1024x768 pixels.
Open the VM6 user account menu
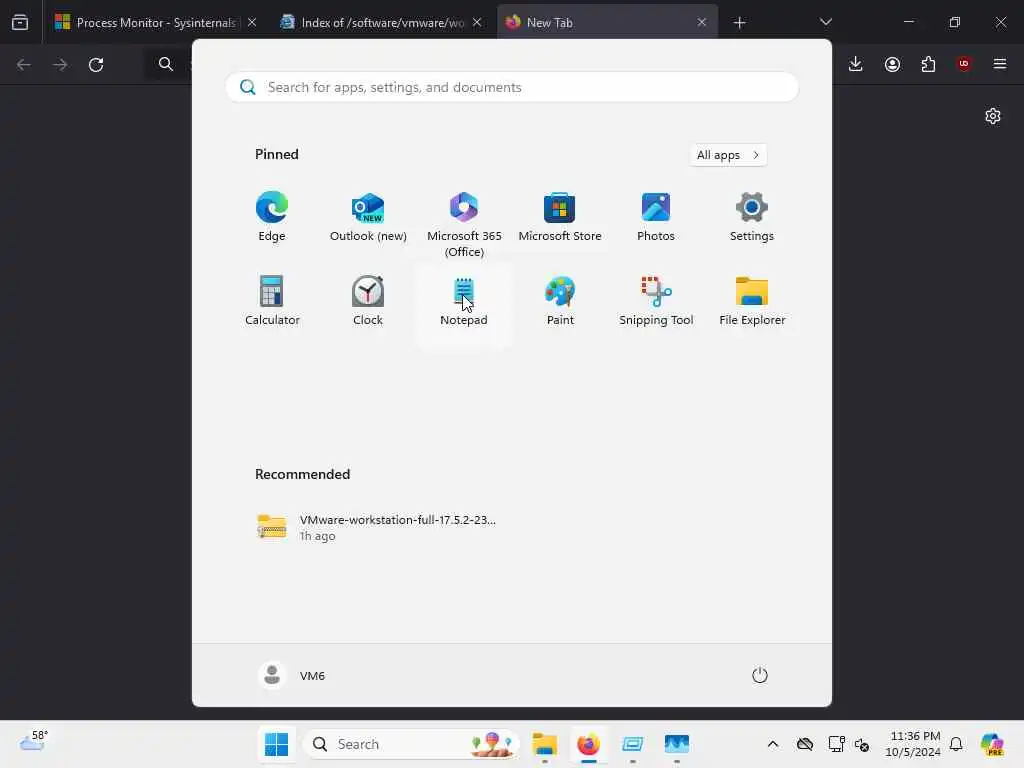(x=292, y=675)
